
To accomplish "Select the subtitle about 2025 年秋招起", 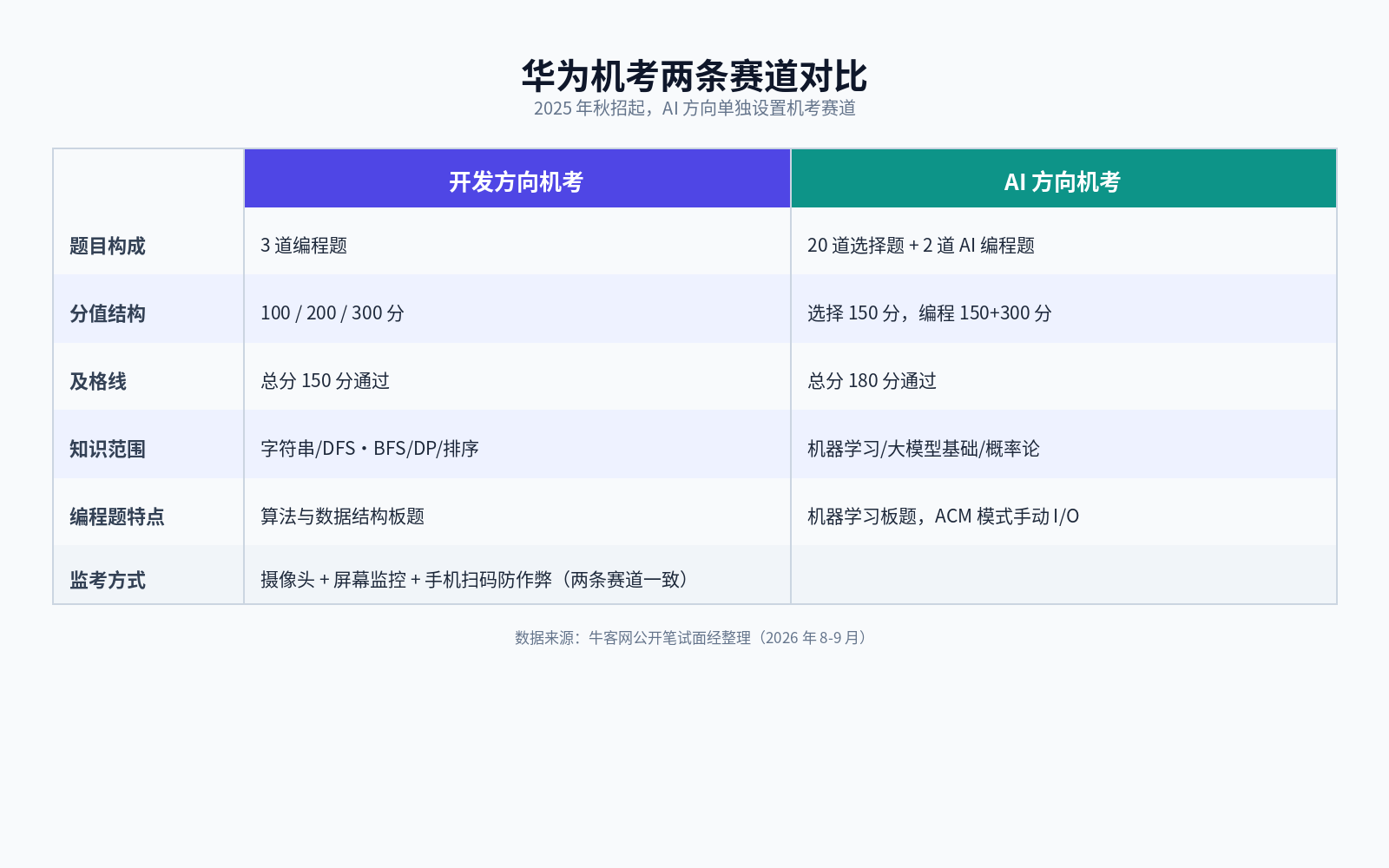I will 694,108.
